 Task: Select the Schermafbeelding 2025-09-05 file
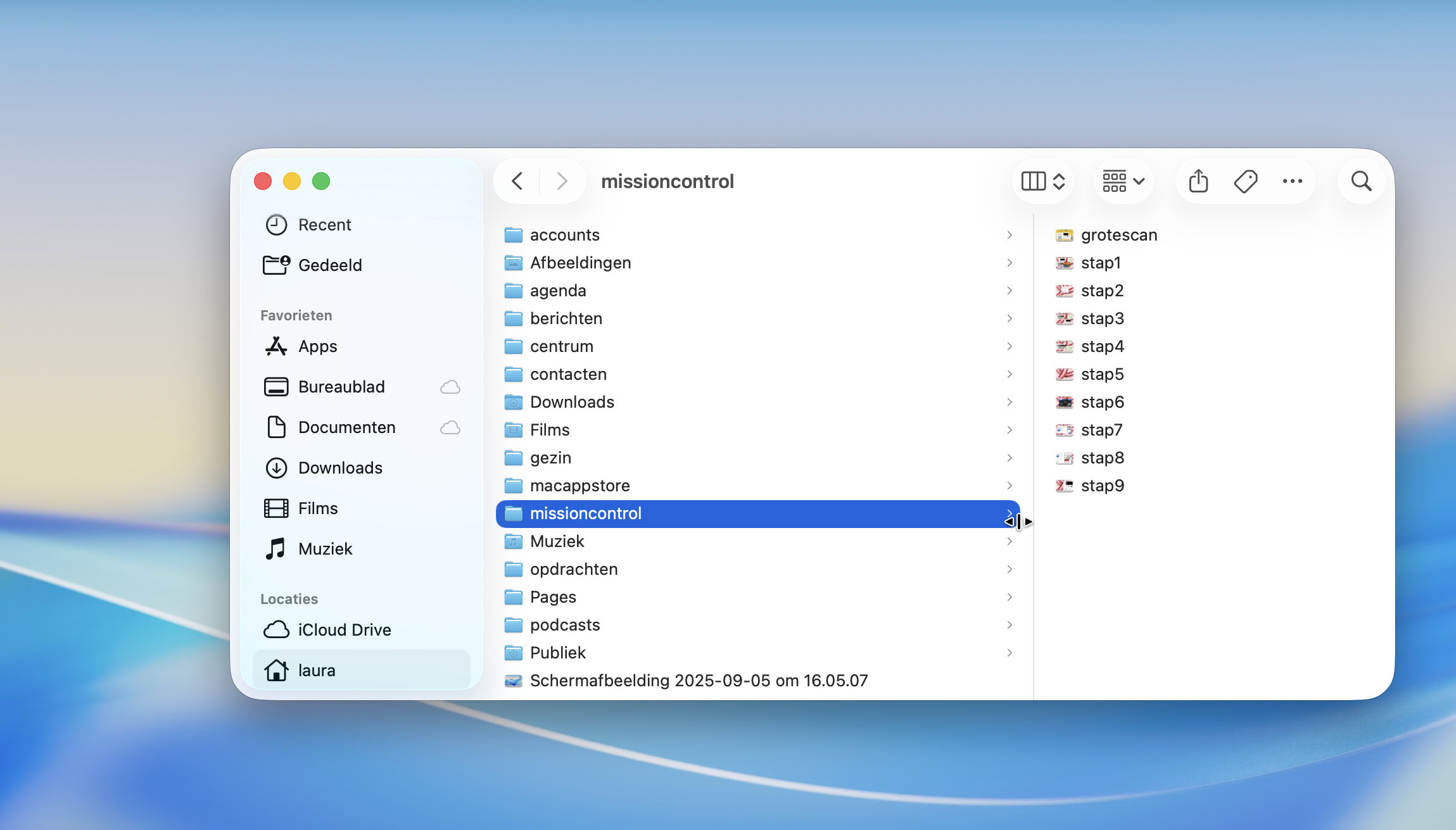click(698, 681)
